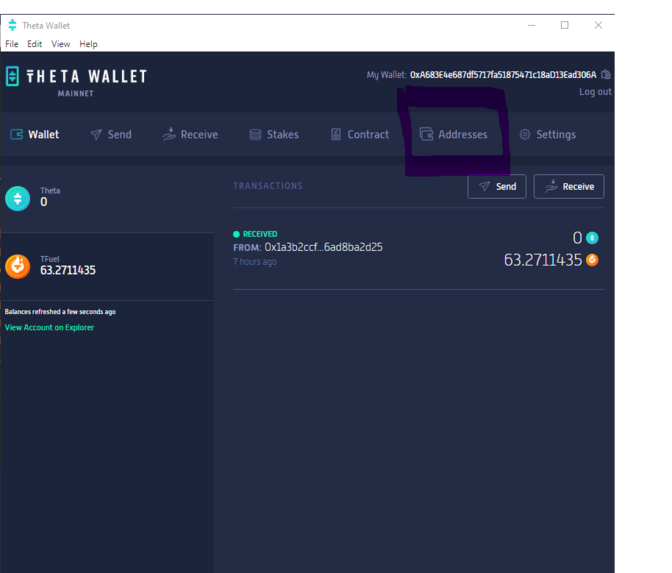
Task: Select the TFuel balance row
Action: pos(107,267)
